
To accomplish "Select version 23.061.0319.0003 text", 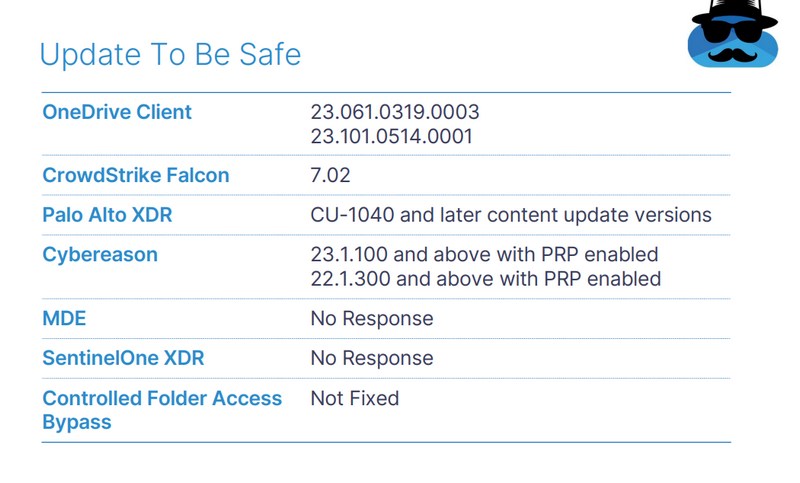I will tap(395, 112).
